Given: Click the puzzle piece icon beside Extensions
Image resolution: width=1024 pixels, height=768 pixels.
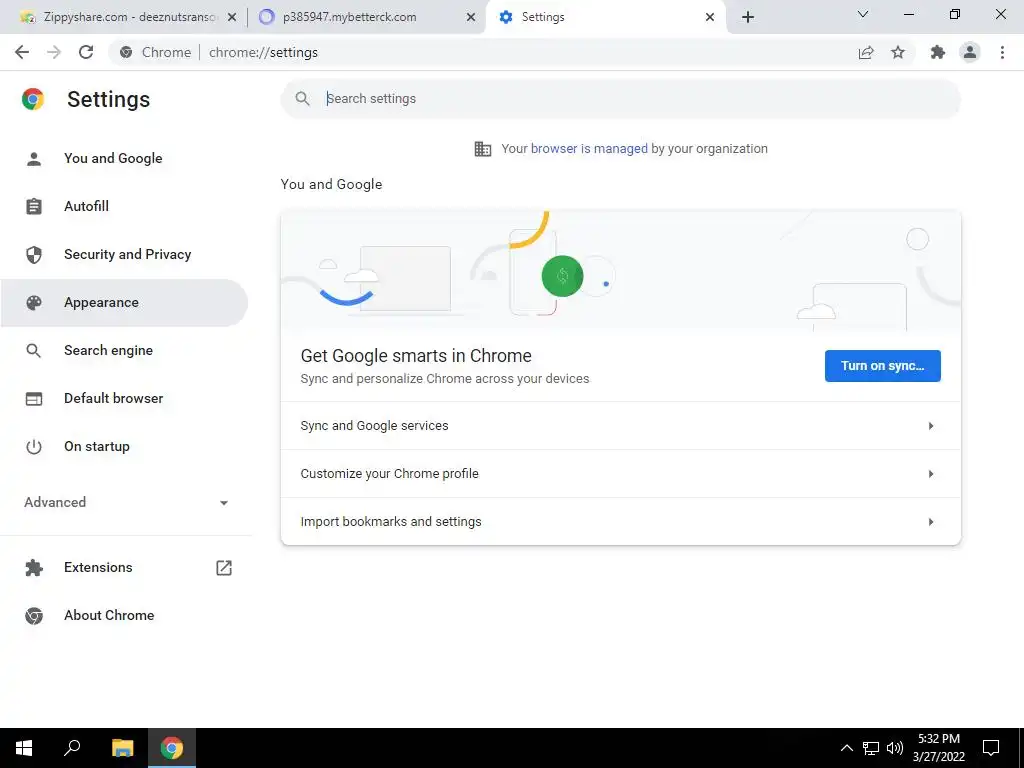Looking at the screenshot, I should [x=34, y=568].
